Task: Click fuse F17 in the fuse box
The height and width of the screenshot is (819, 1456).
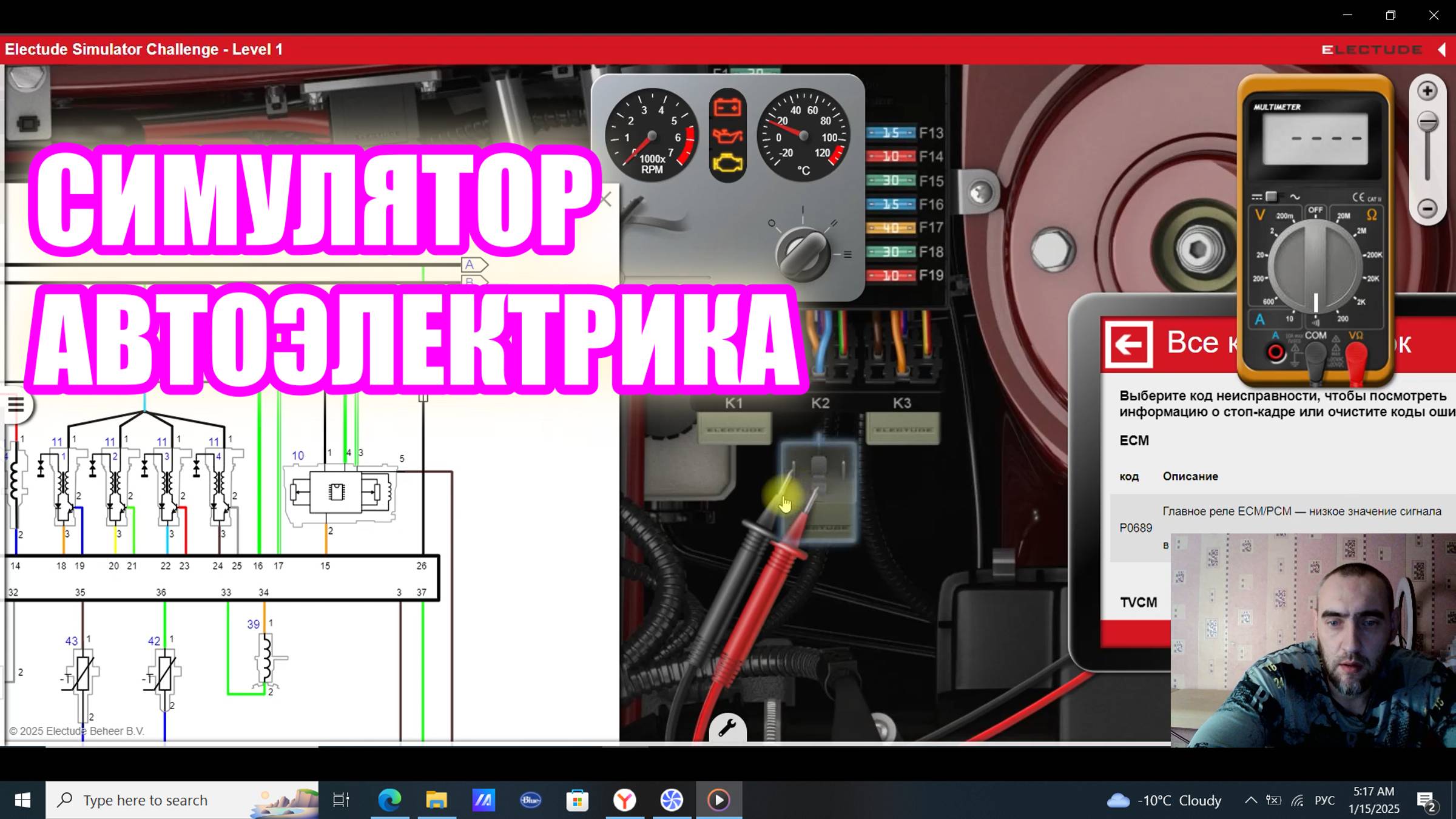Action: [892, 228]
